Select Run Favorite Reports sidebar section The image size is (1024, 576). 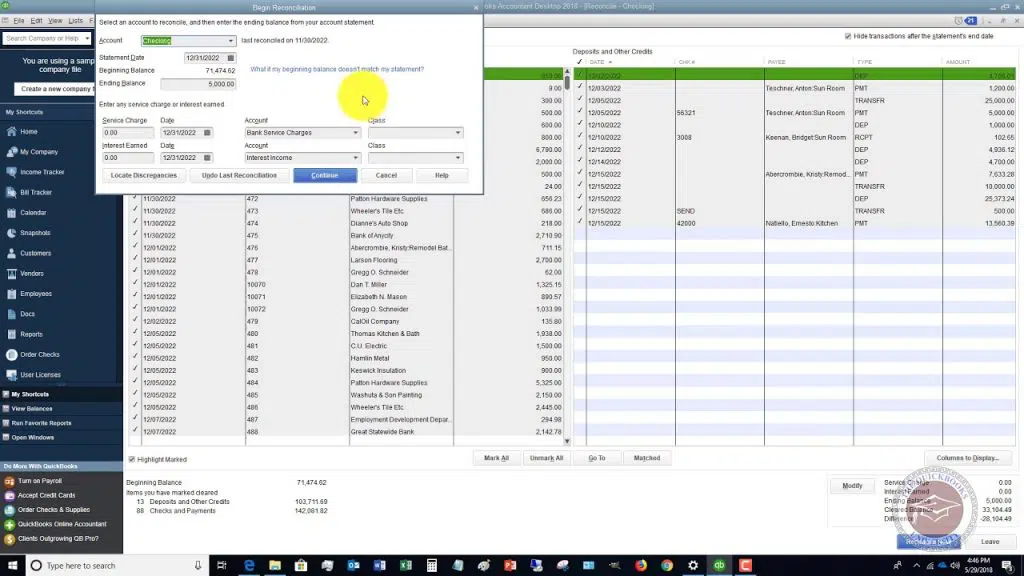point(41,423)
